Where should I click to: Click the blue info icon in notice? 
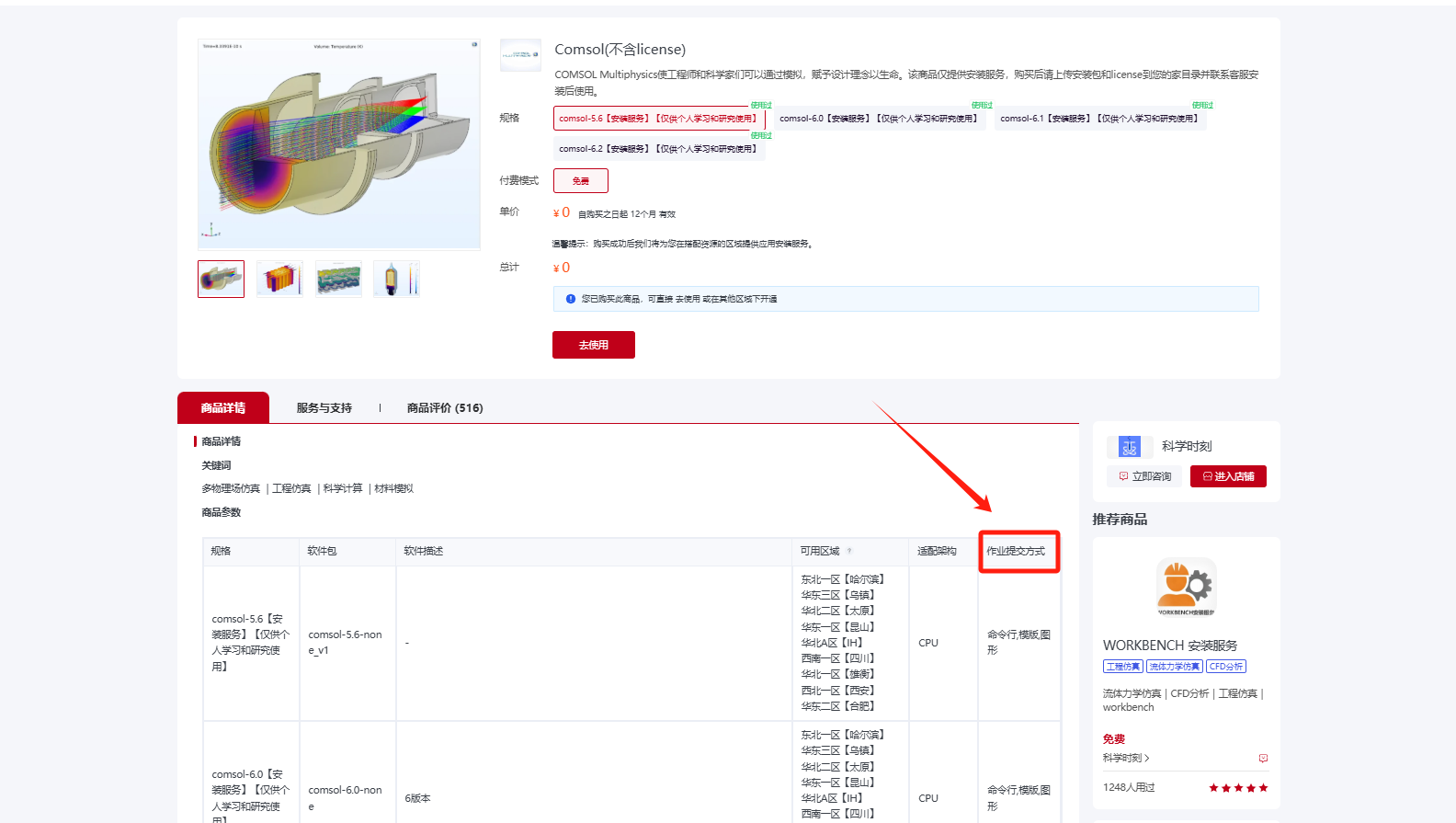570,299
